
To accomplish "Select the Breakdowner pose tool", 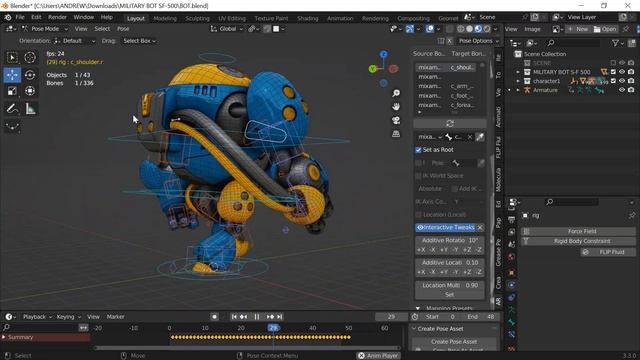I will [12, 127].
